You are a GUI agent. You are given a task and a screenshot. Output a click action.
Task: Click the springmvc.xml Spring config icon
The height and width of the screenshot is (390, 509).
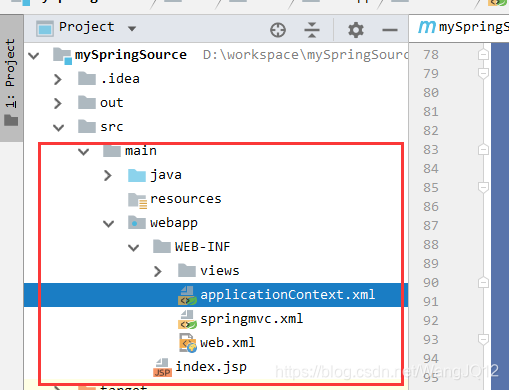[187, 320]
